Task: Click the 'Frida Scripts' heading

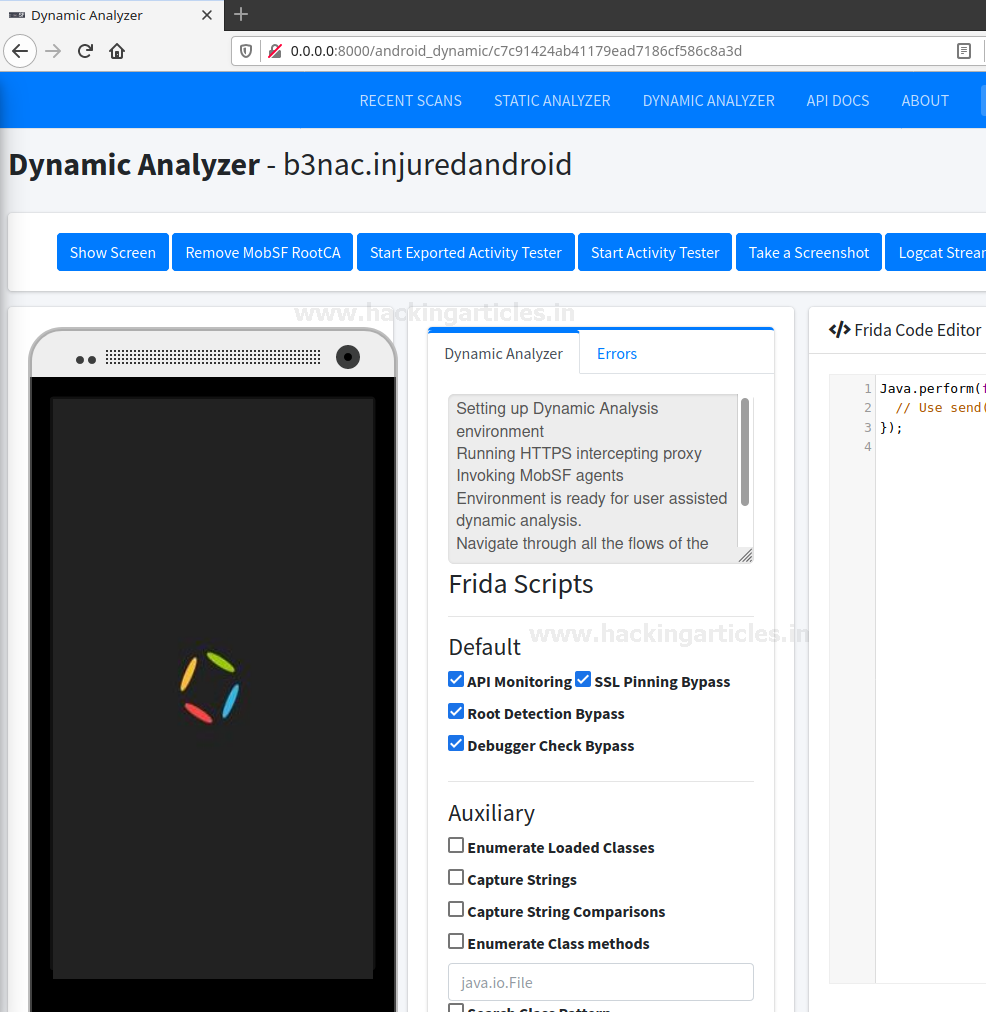Action: click(521, 584)
